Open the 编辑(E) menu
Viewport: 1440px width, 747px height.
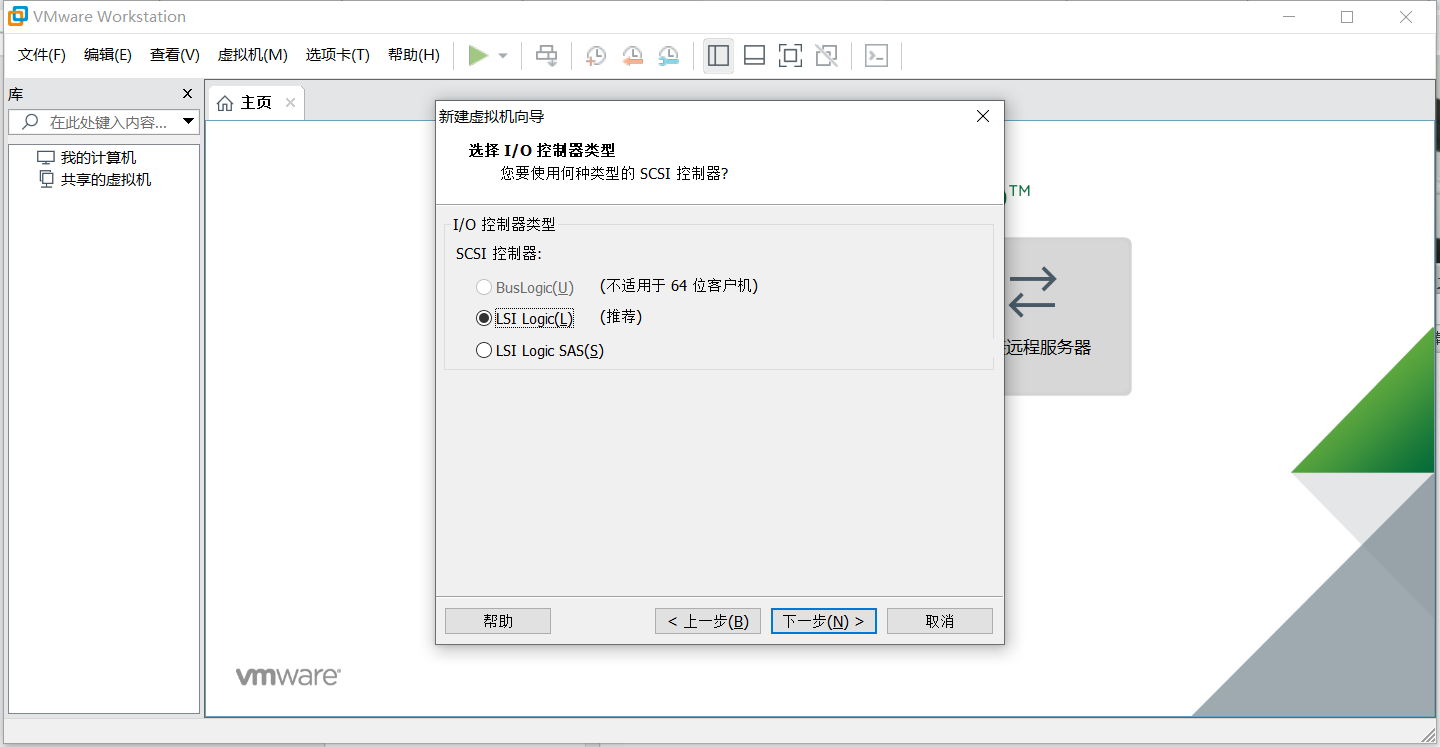pyautogui.click(x=108, y=55)
